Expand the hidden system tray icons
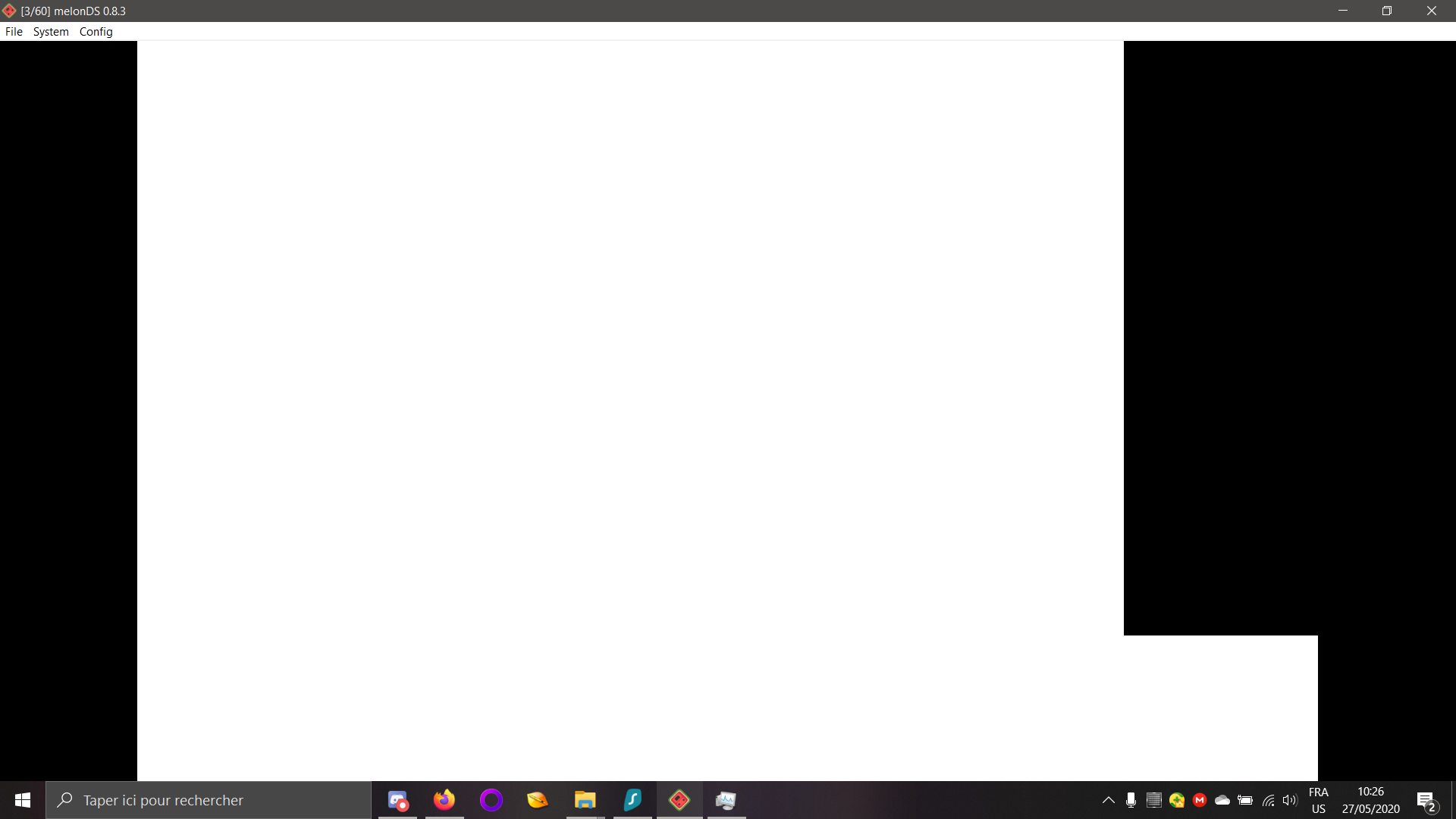The width and height of the screenshot is (1456, 819). pyautogui.click(x=1107, y=799)
